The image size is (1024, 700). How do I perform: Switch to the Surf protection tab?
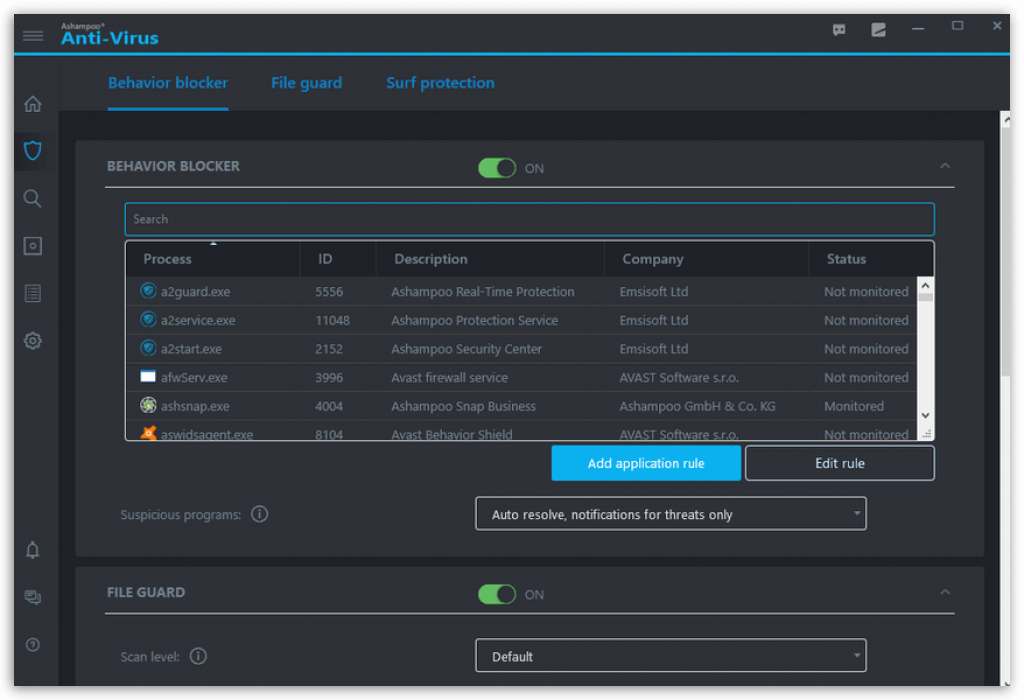coord(440,83)
